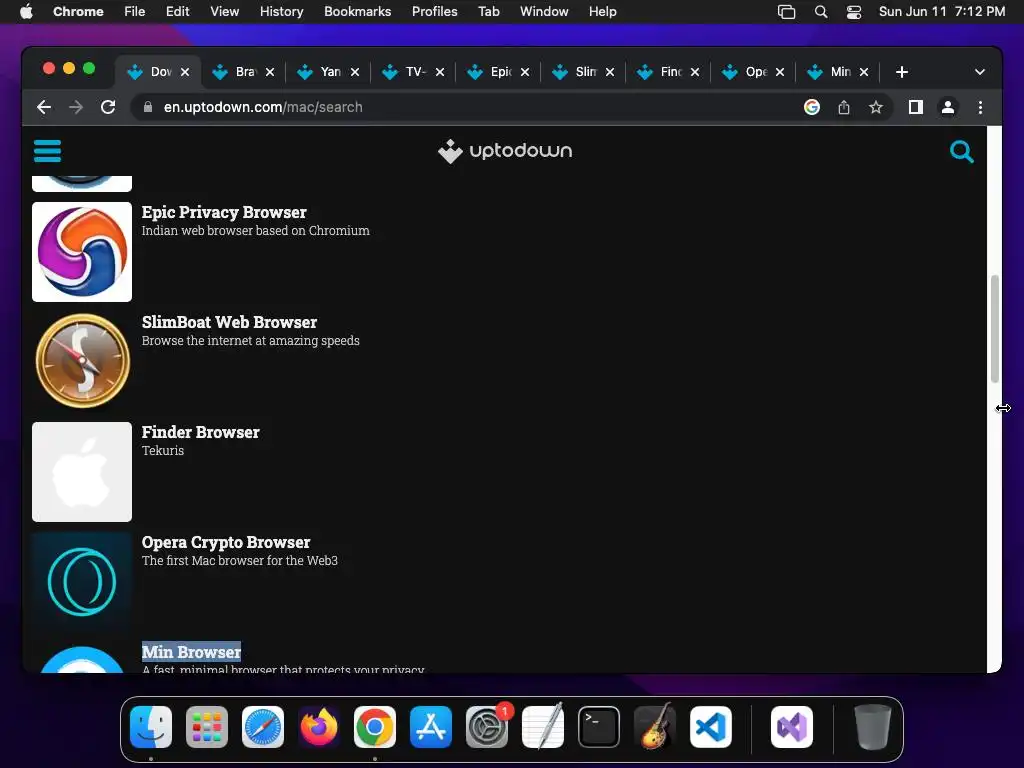Viewport: 1024px width, 768px height.
Task: Click the SlimBoat compass thumbnail
Action: 82,362
